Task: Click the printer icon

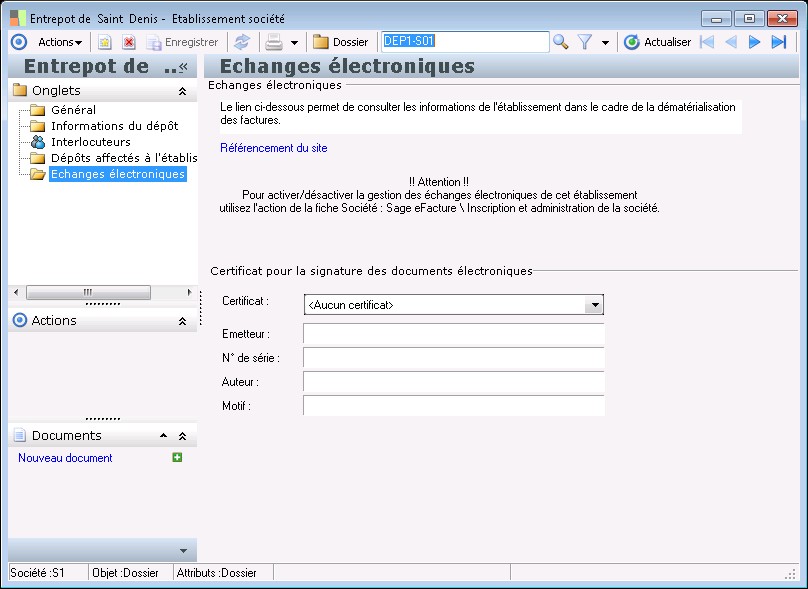Action: coord(274,42)
